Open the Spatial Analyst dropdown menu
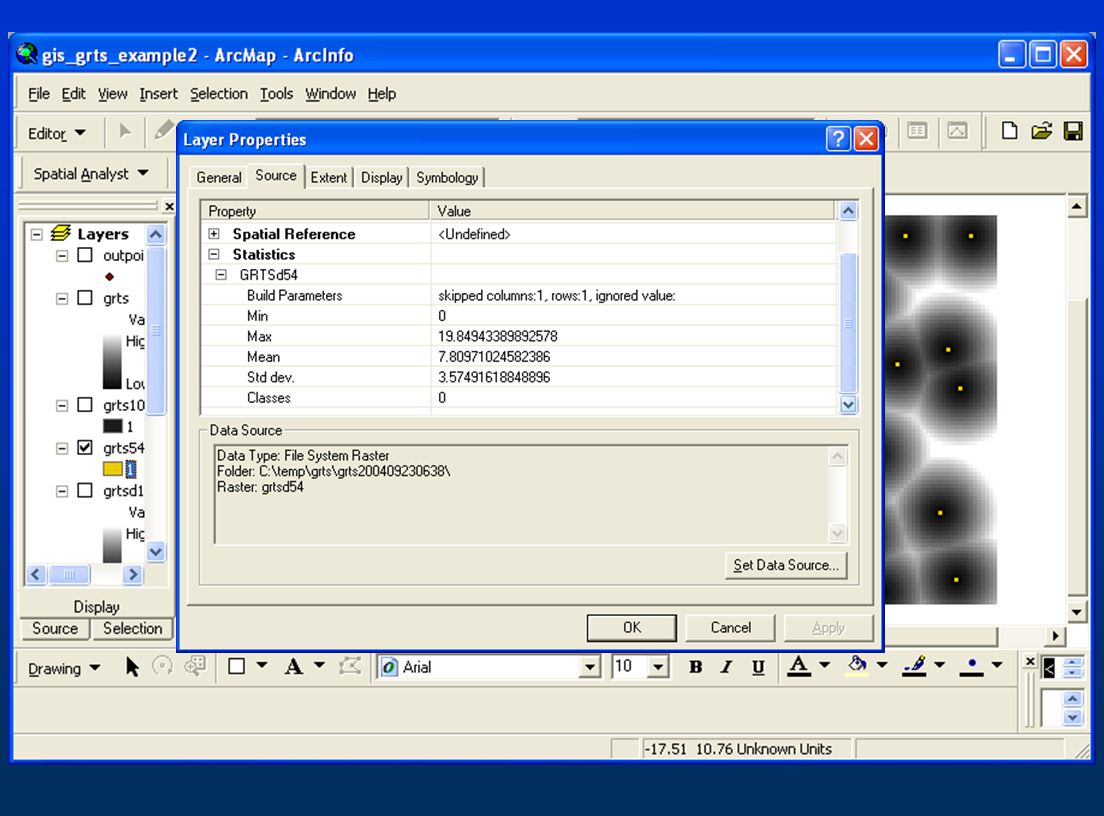The height and width of the screenshot is (816, 1104). 91,173
